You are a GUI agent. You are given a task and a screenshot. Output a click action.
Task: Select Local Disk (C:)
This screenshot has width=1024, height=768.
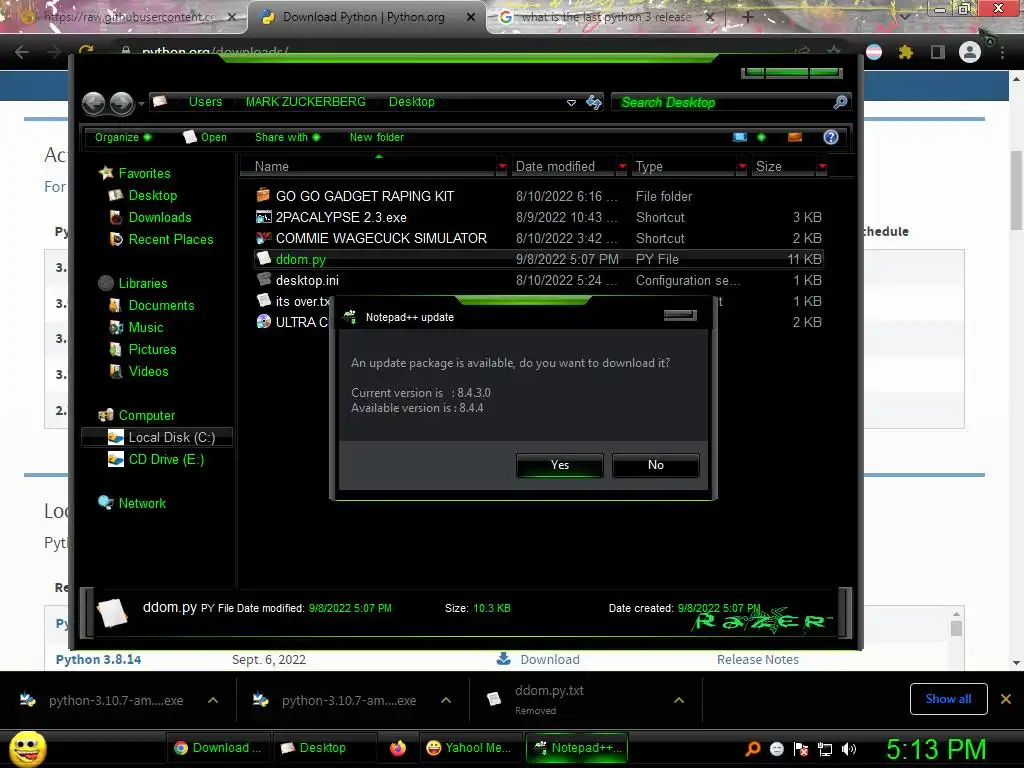157,438
